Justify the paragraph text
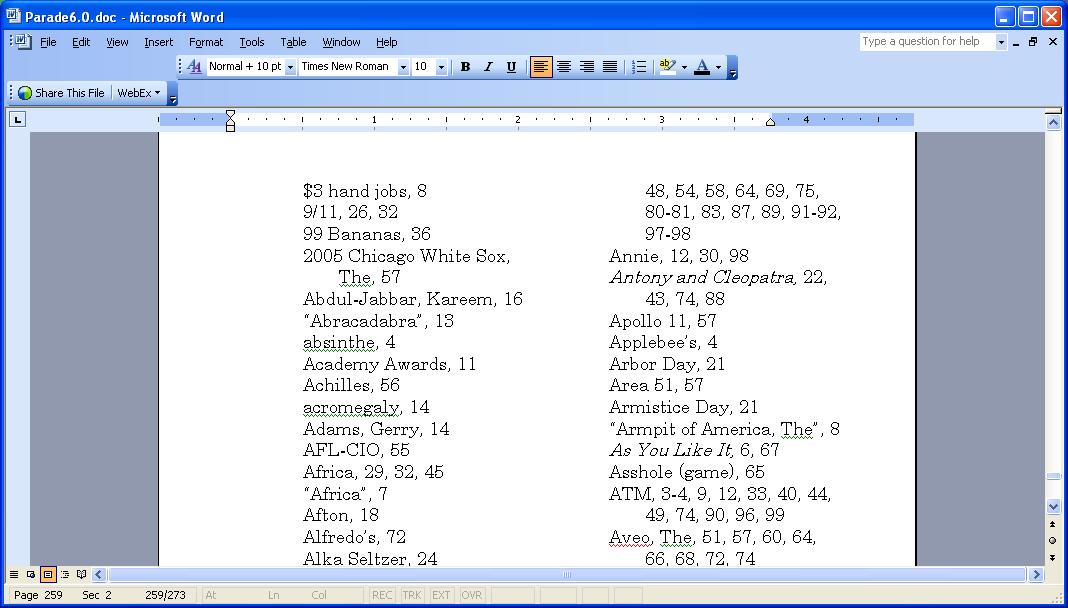Image resolution: width=1068 pixels, height=608 pixels. tap(610, 67)
